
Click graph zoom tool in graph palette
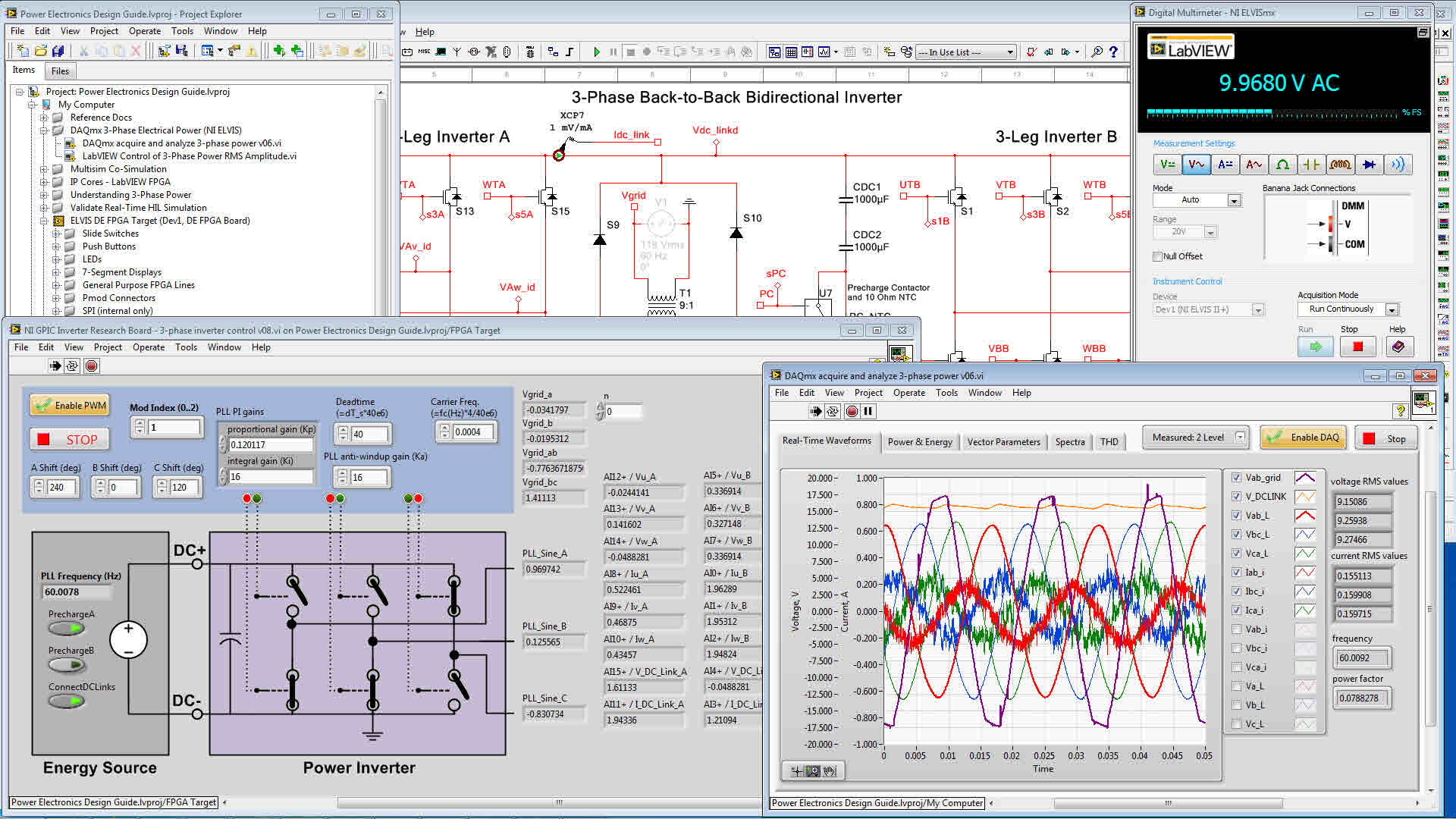pos(813,771)
